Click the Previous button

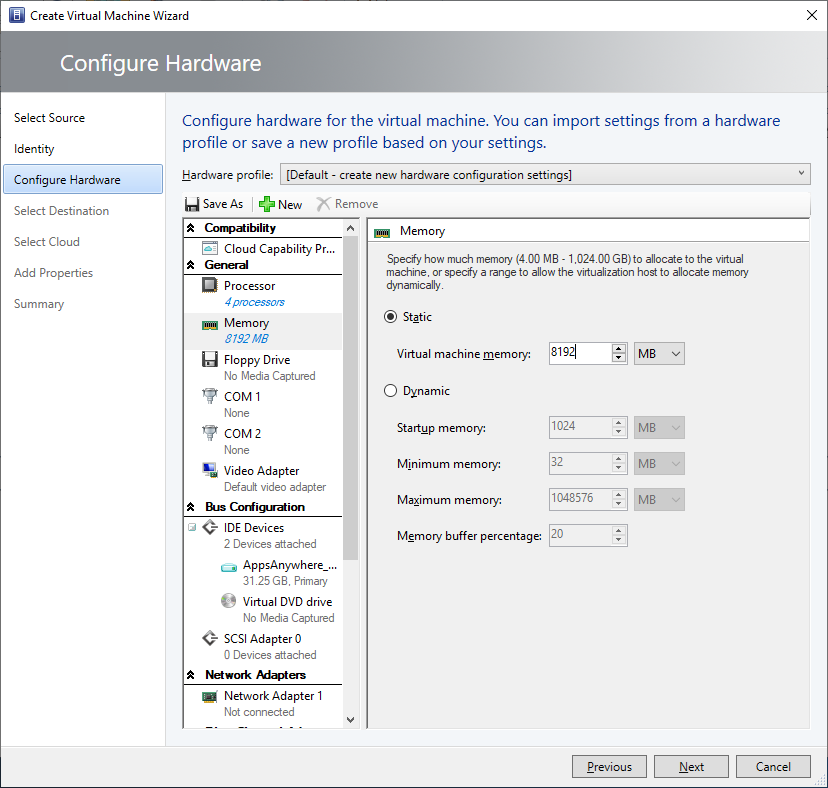point(609,767)
